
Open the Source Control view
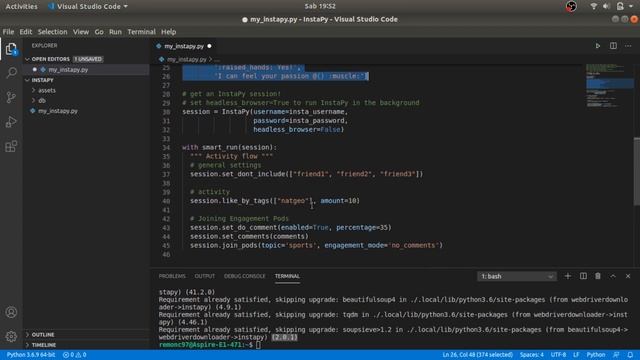pyautogui.click(x=11, y=97)
